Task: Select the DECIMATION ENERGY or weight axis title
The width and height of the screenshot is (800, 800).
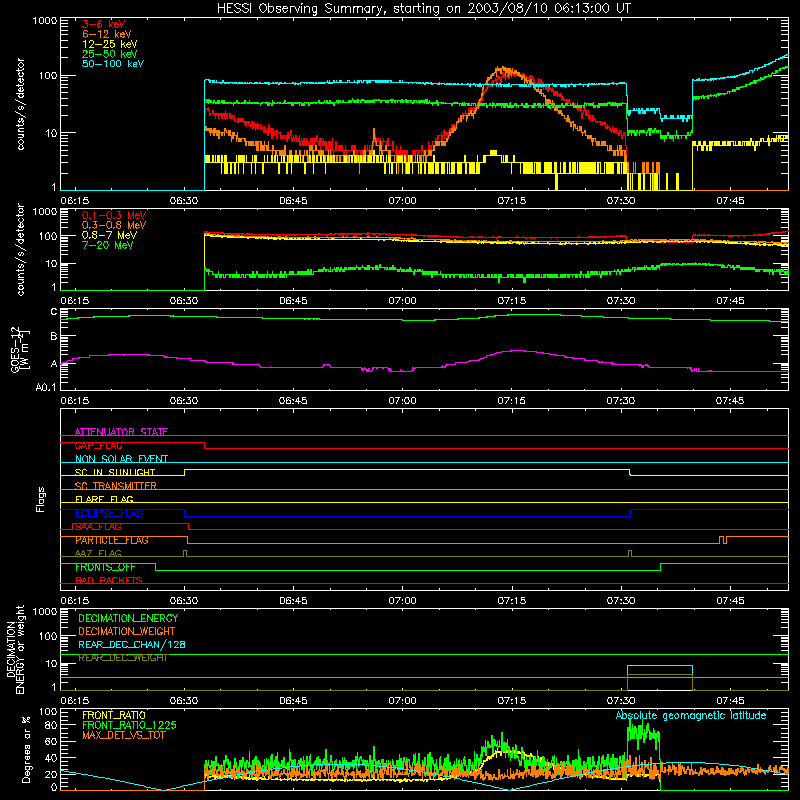Action: [14, 649]
